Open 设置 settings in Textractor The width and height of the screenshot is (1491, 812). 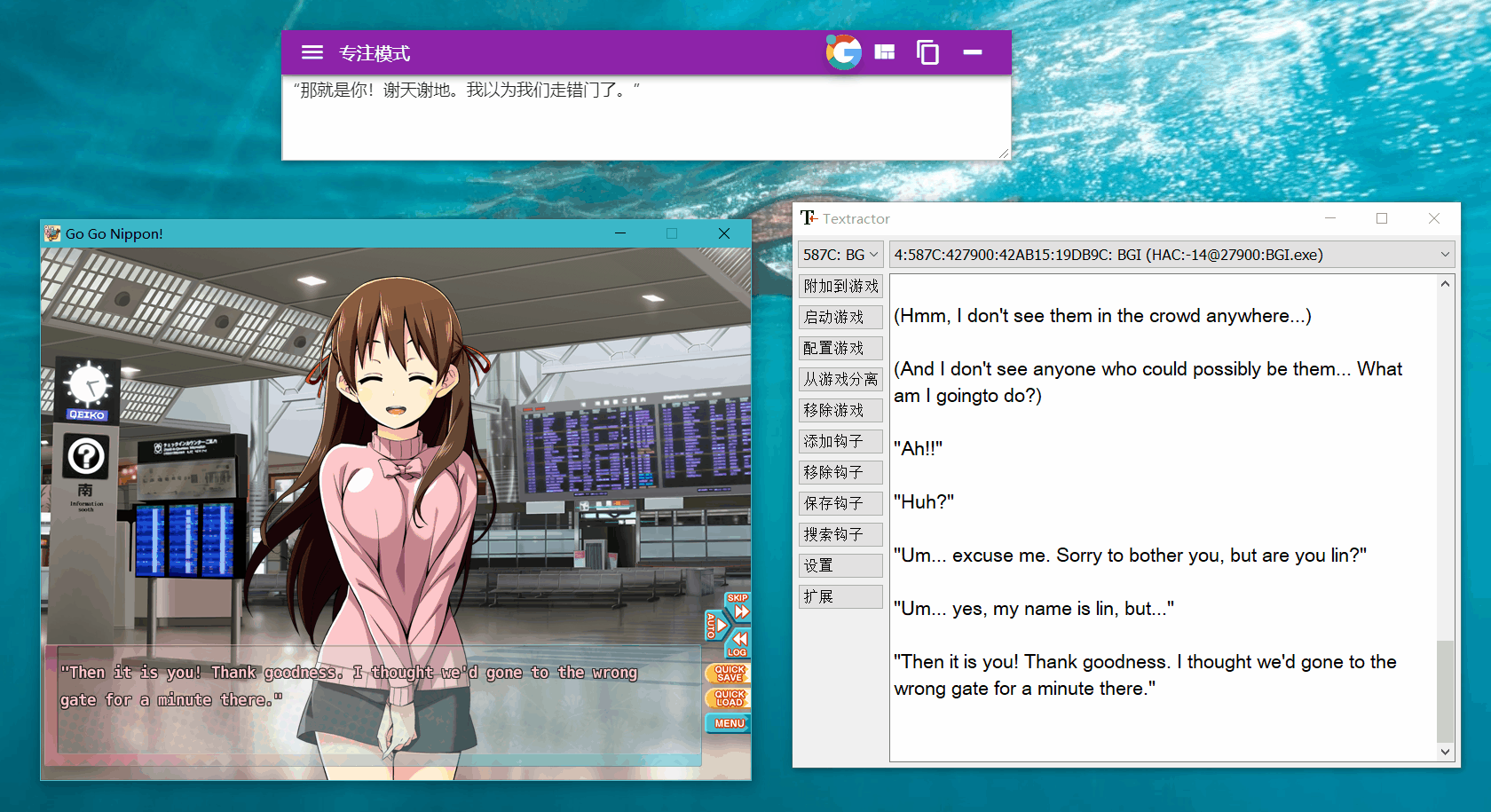coord(840,565)
